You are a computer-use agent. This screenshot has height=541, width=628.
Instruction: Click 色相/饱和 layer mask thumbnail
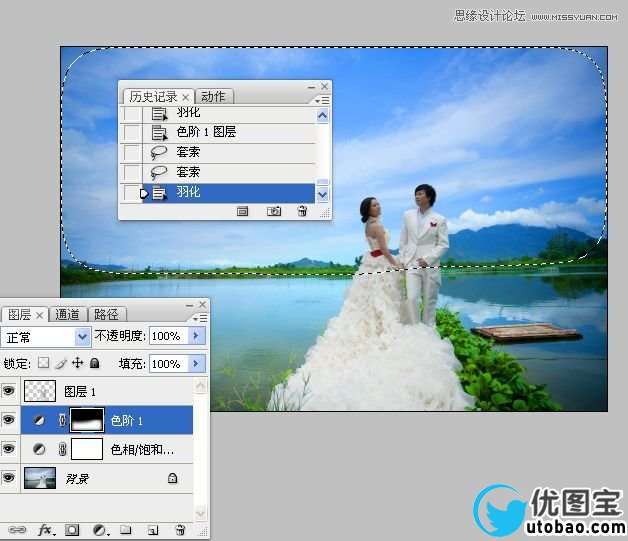[87, 449]
